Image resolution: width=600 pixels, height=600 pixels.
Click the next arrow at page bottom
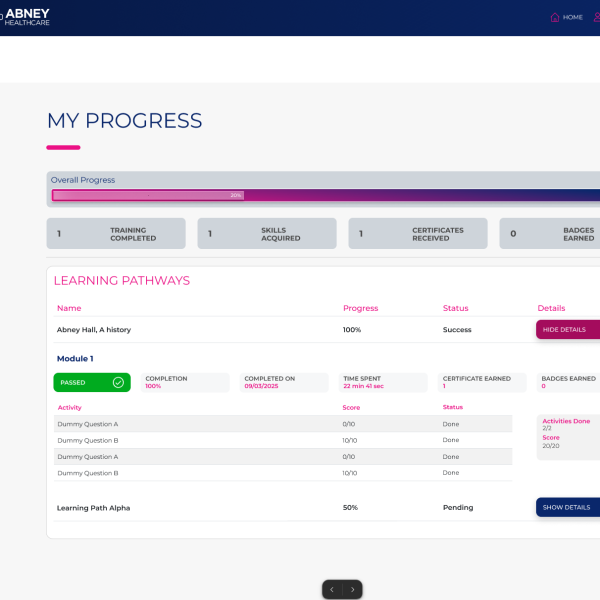(x=352, y=590)
